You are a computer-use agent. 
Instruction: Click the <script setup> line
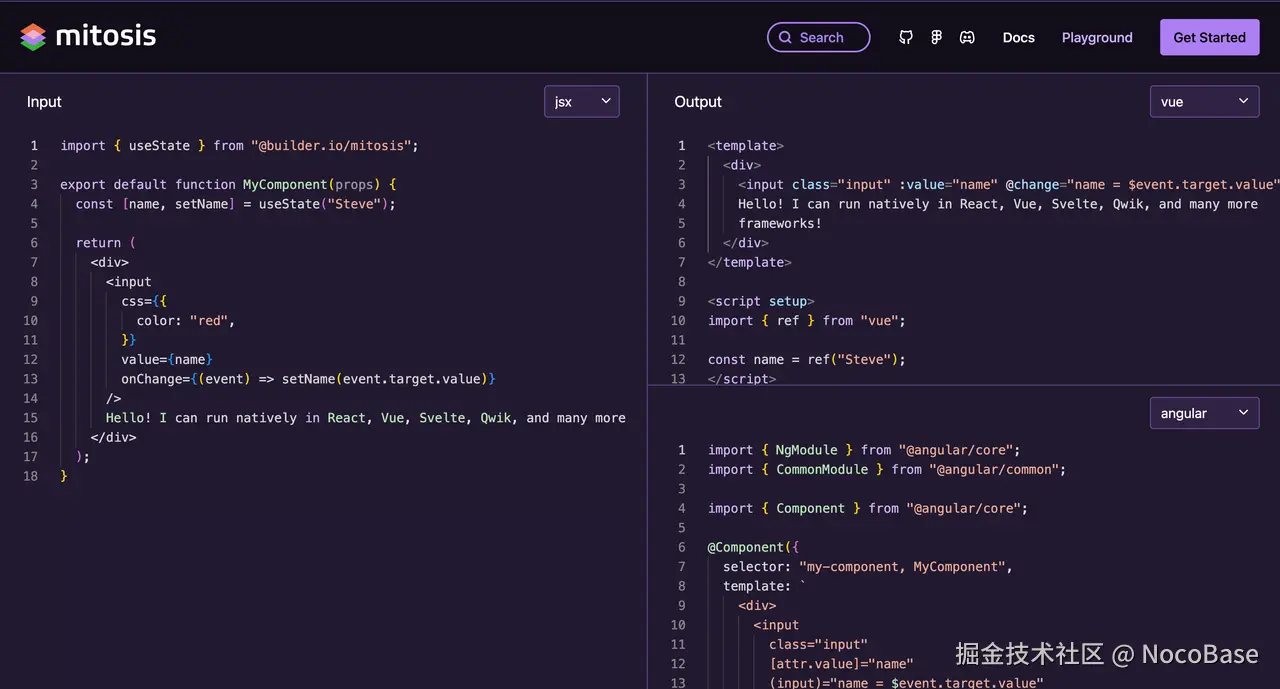pyautogui.click(x=761, y=301)
